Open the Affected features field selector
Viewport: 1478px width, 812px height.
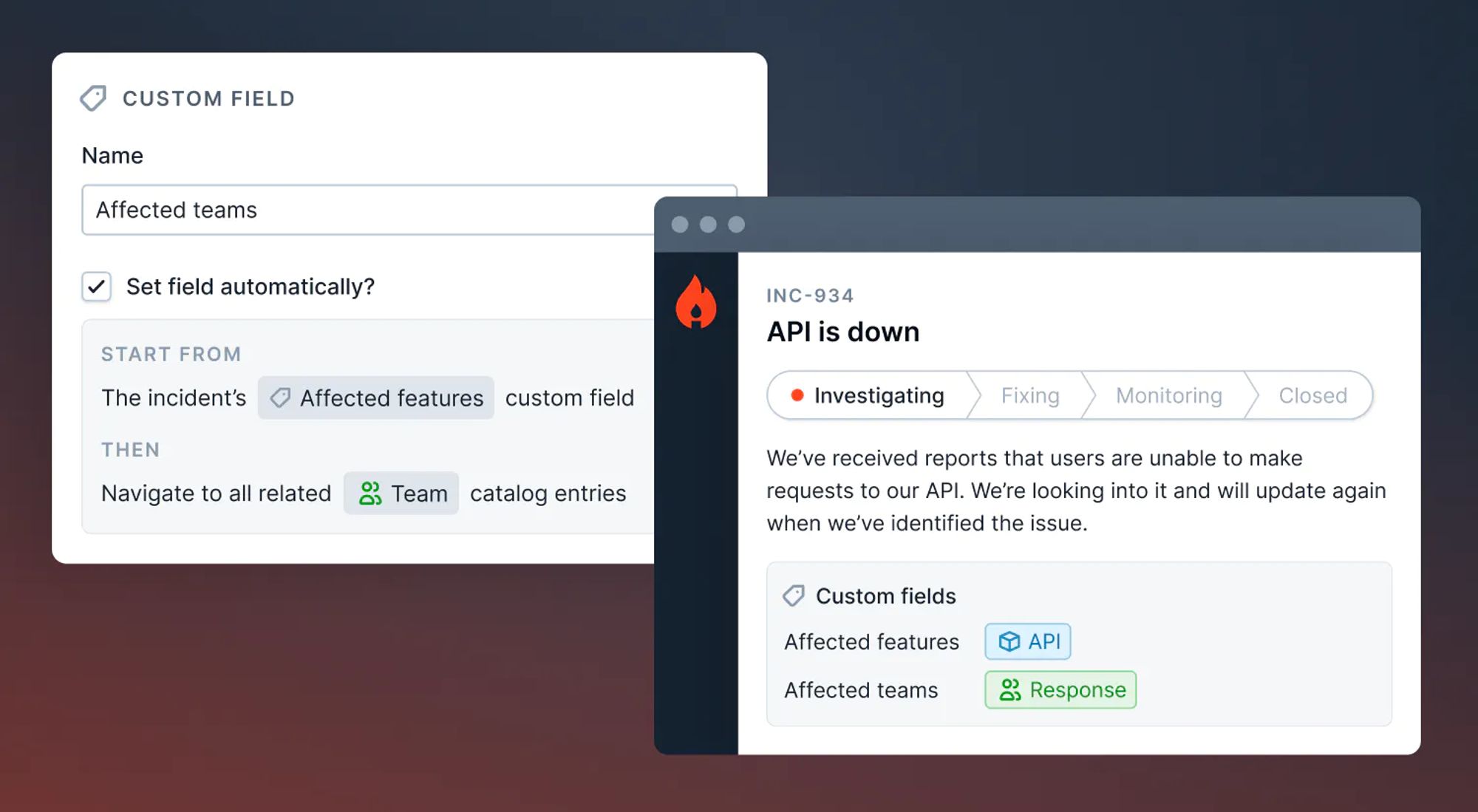click(376, 398)
